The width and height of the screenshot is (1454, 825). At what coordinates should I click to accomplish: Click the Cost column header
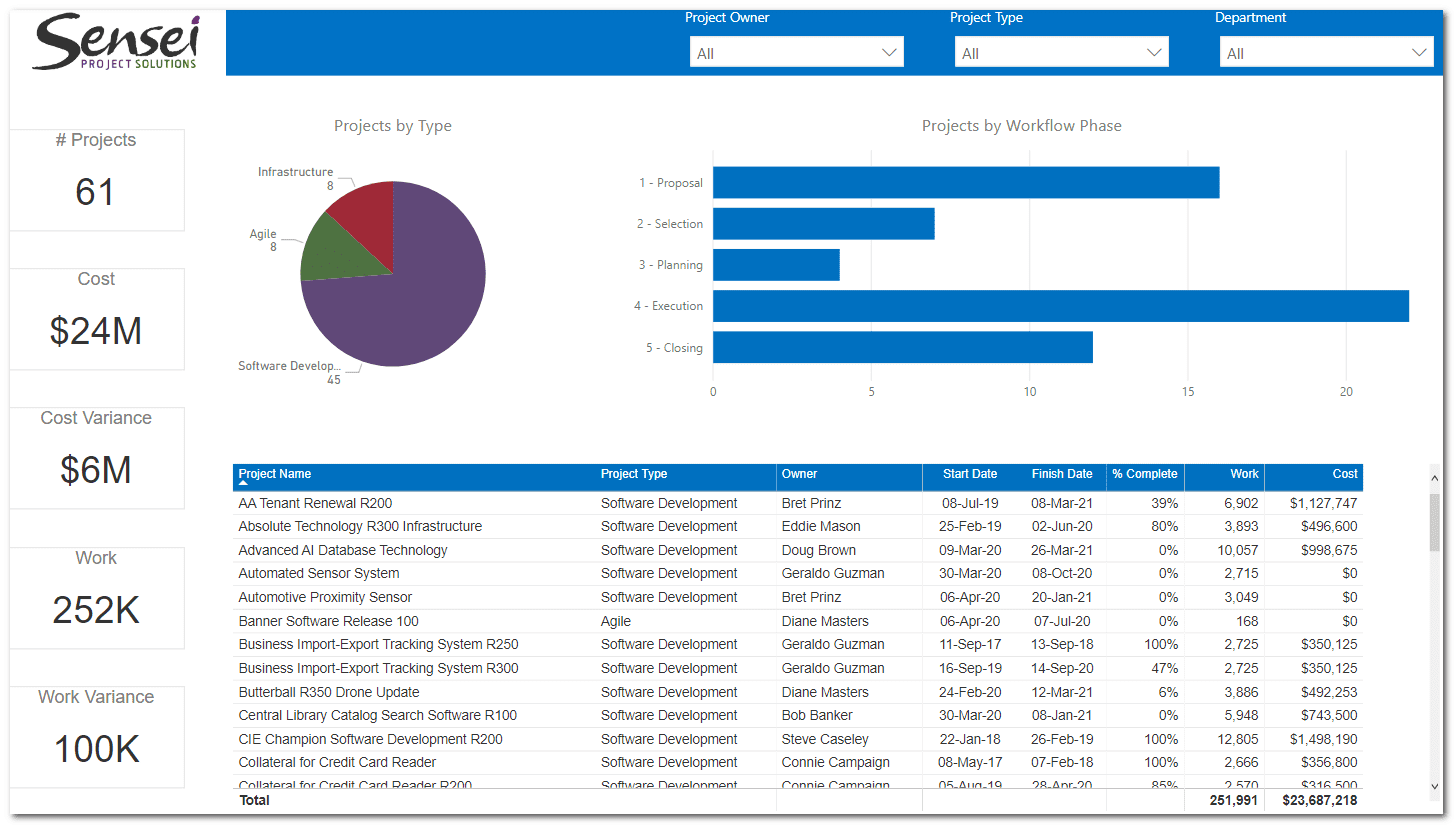pyautogui.click(x=1344, y=474)
